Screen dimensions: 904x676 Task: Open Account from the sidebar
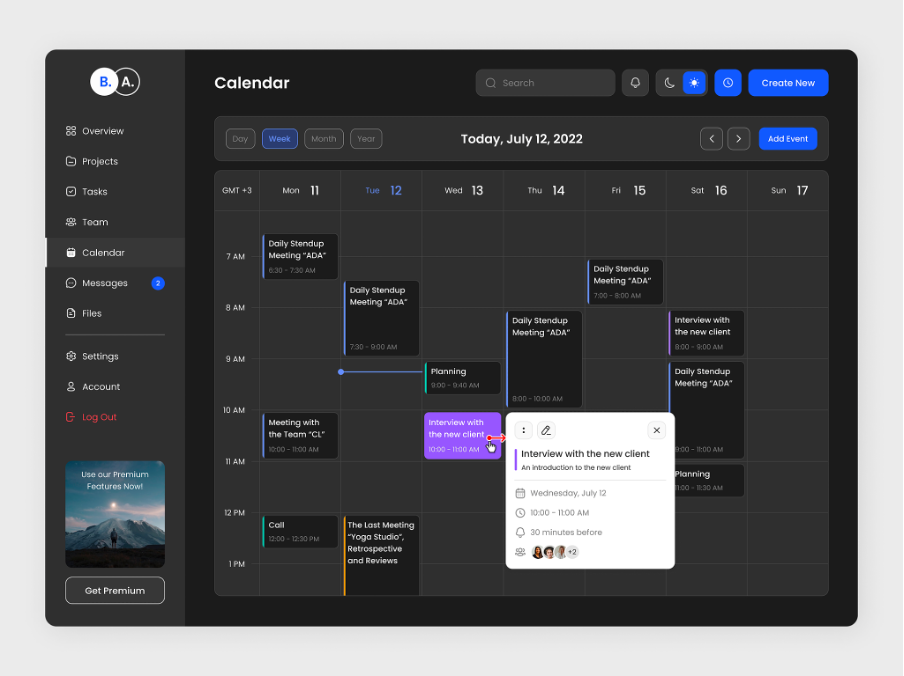(115, 387)
